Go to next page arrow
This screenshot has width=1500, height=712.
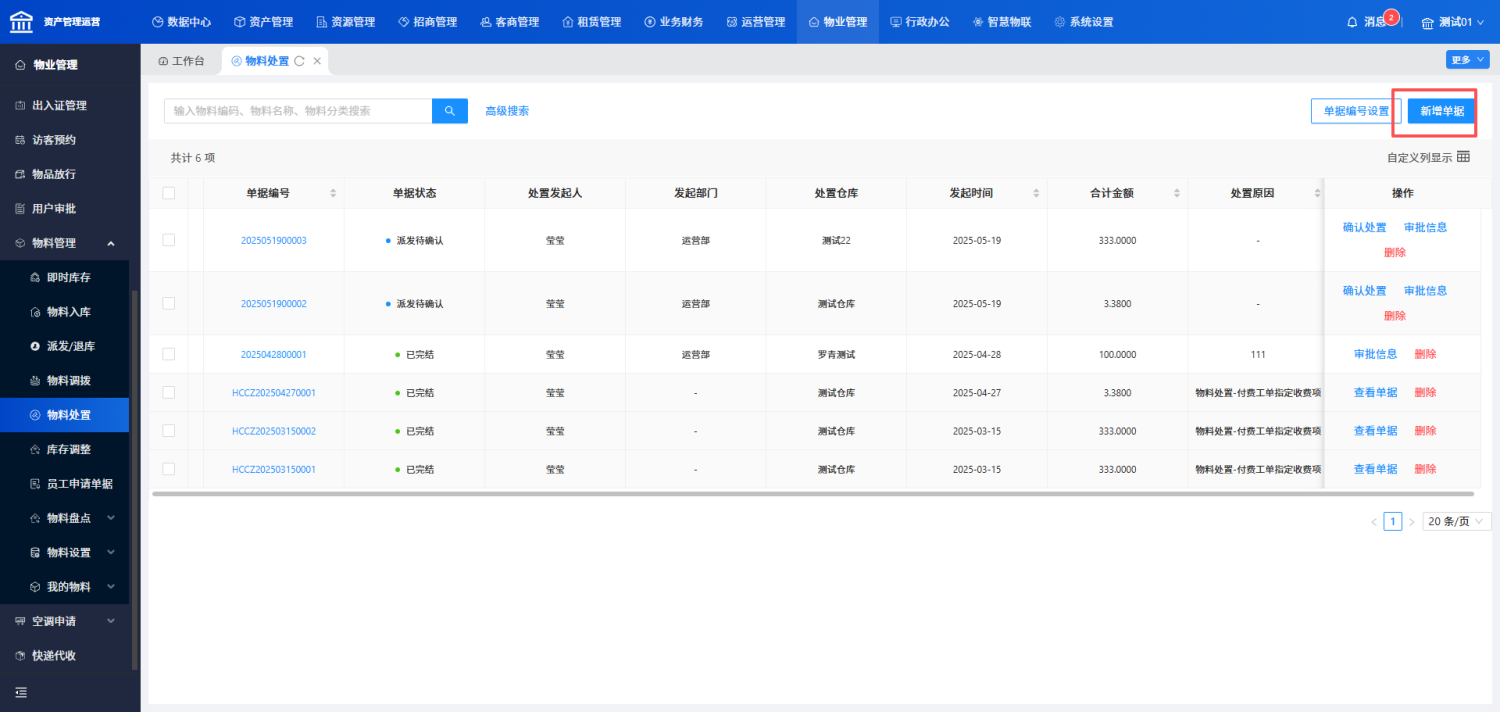point(1411,522)
